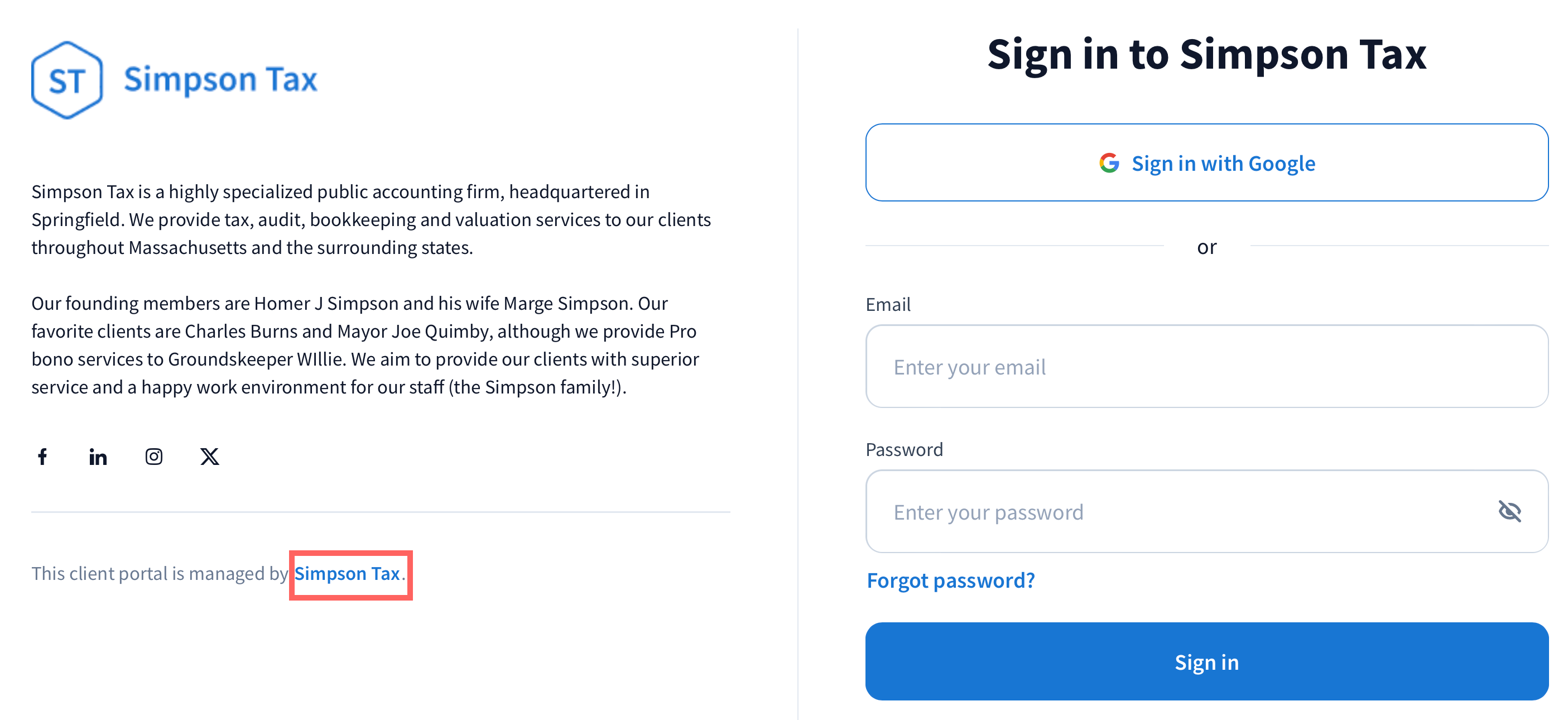Click the Google G logo
Viewport: 1568px width, 720px height.
coord(1109,163)
